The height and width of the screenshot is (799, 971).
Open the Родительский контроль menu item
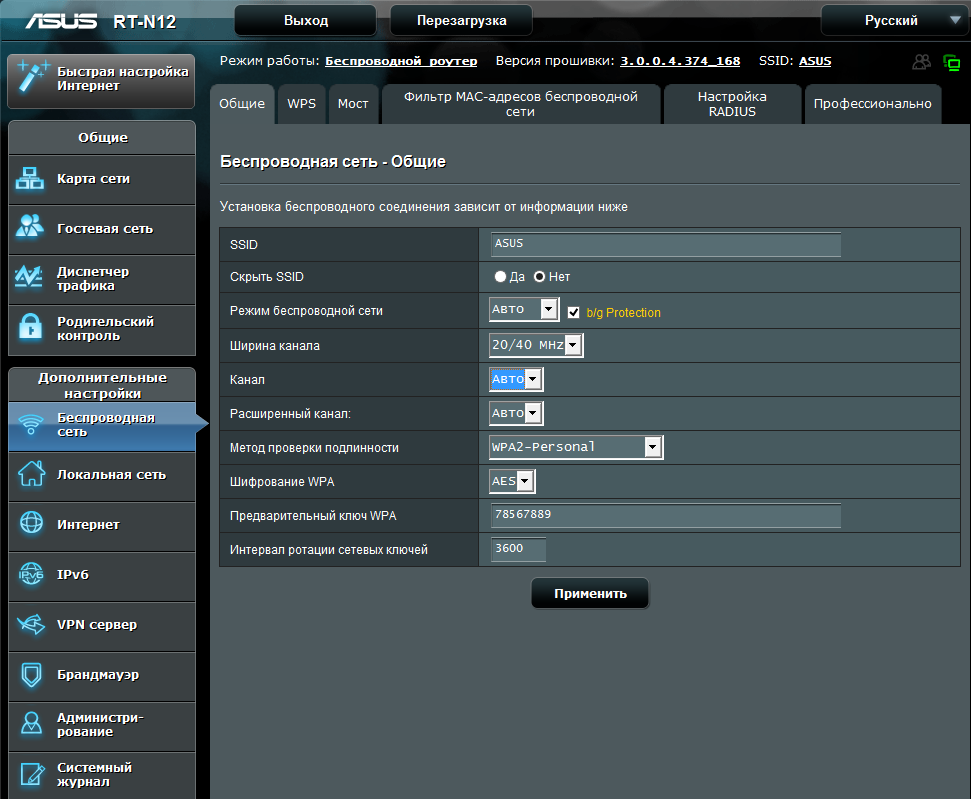[102, 330]
